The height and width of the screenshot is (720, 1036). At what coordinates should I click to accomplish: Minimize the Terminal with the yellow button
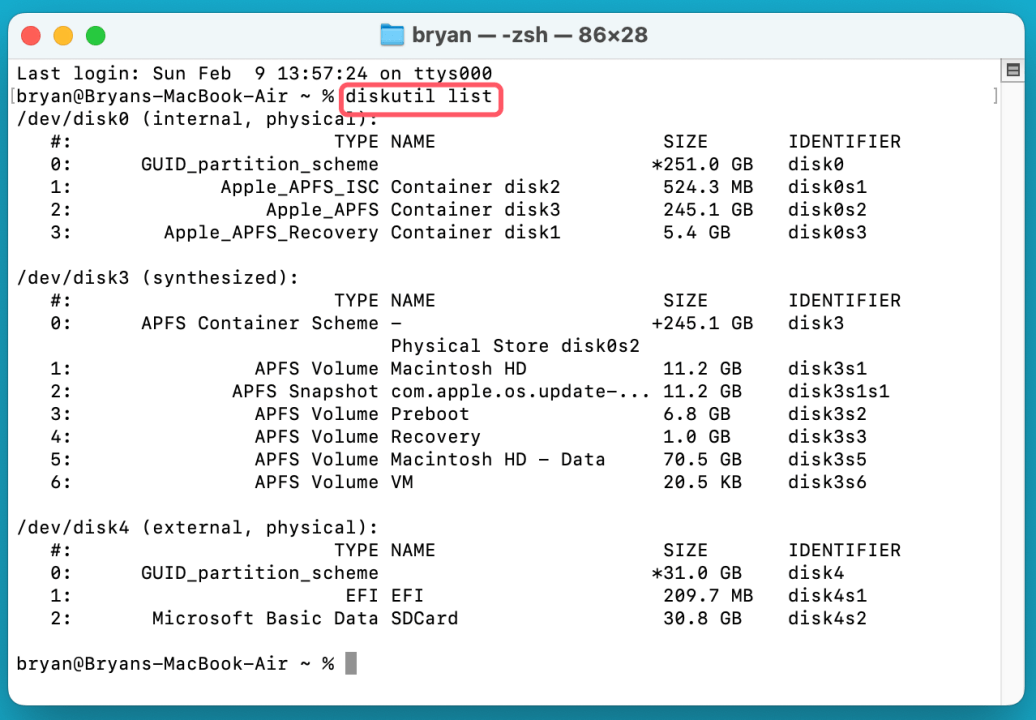pos(62,36)
